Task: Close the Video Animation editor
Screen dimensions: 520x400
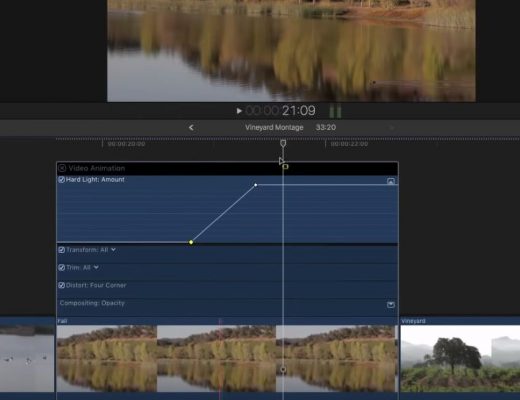Action: click(x=62, y=168)
